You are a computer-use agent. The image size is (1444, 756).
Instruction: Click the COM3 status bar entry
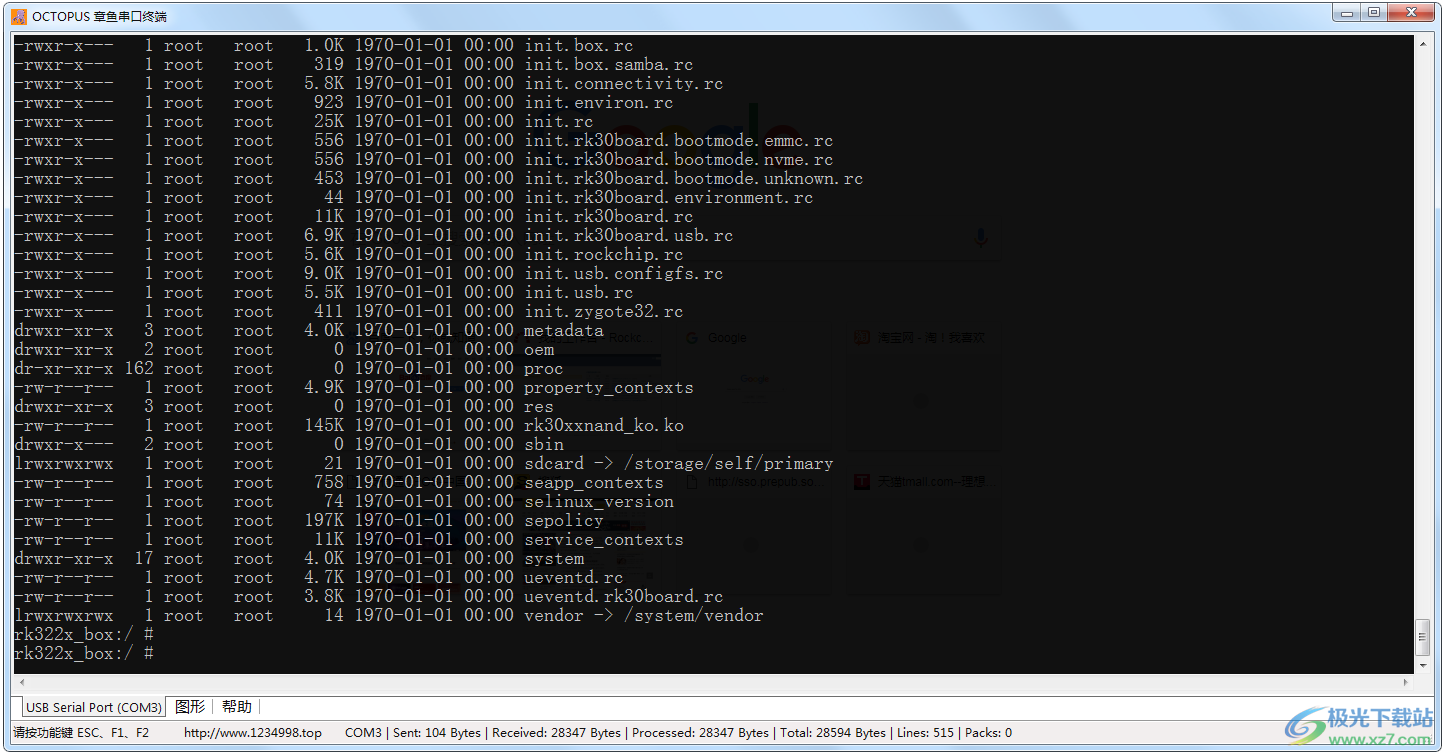coord(363,733)
